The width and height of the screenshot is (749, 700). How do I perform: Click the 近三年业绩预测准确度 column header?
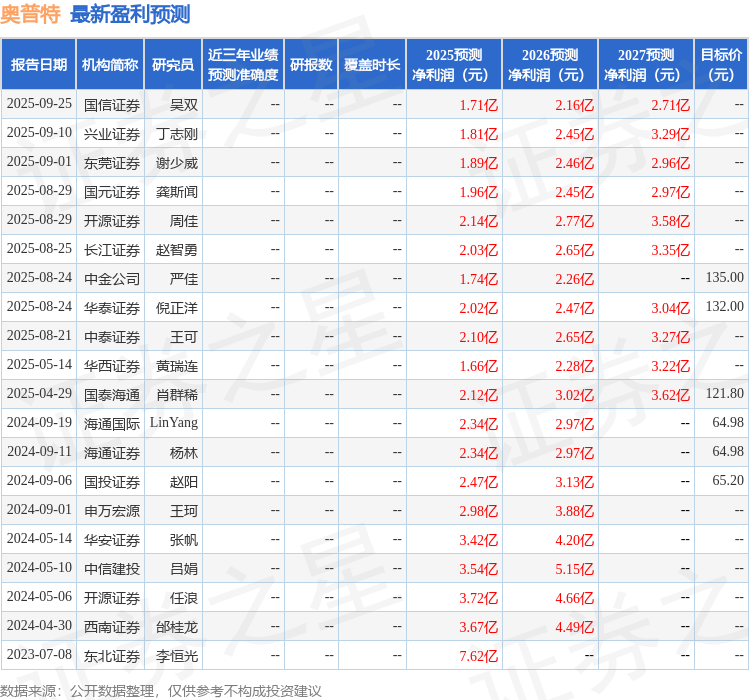[242, 65]
